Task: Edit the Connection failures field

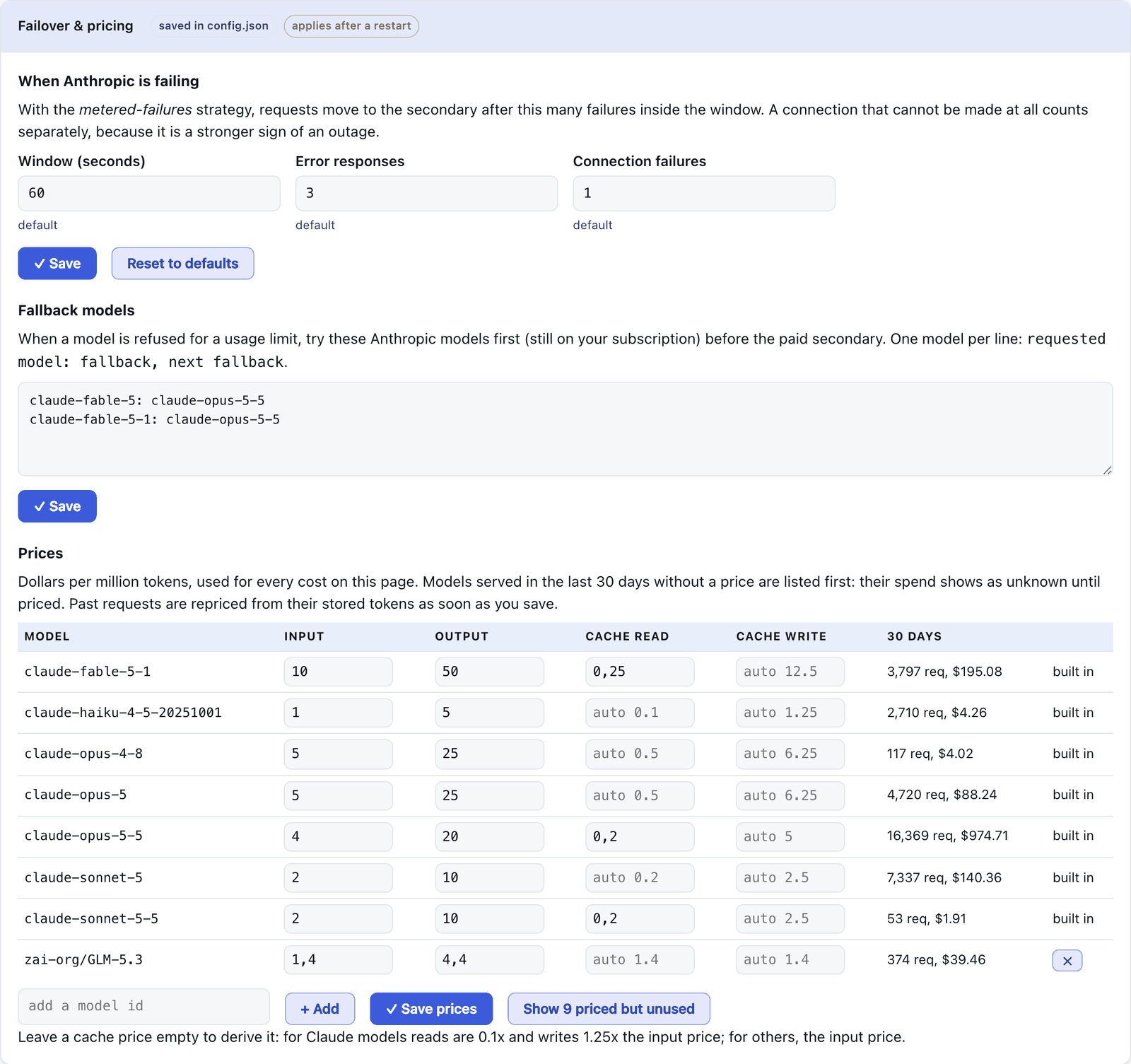Action: point(704,193)
